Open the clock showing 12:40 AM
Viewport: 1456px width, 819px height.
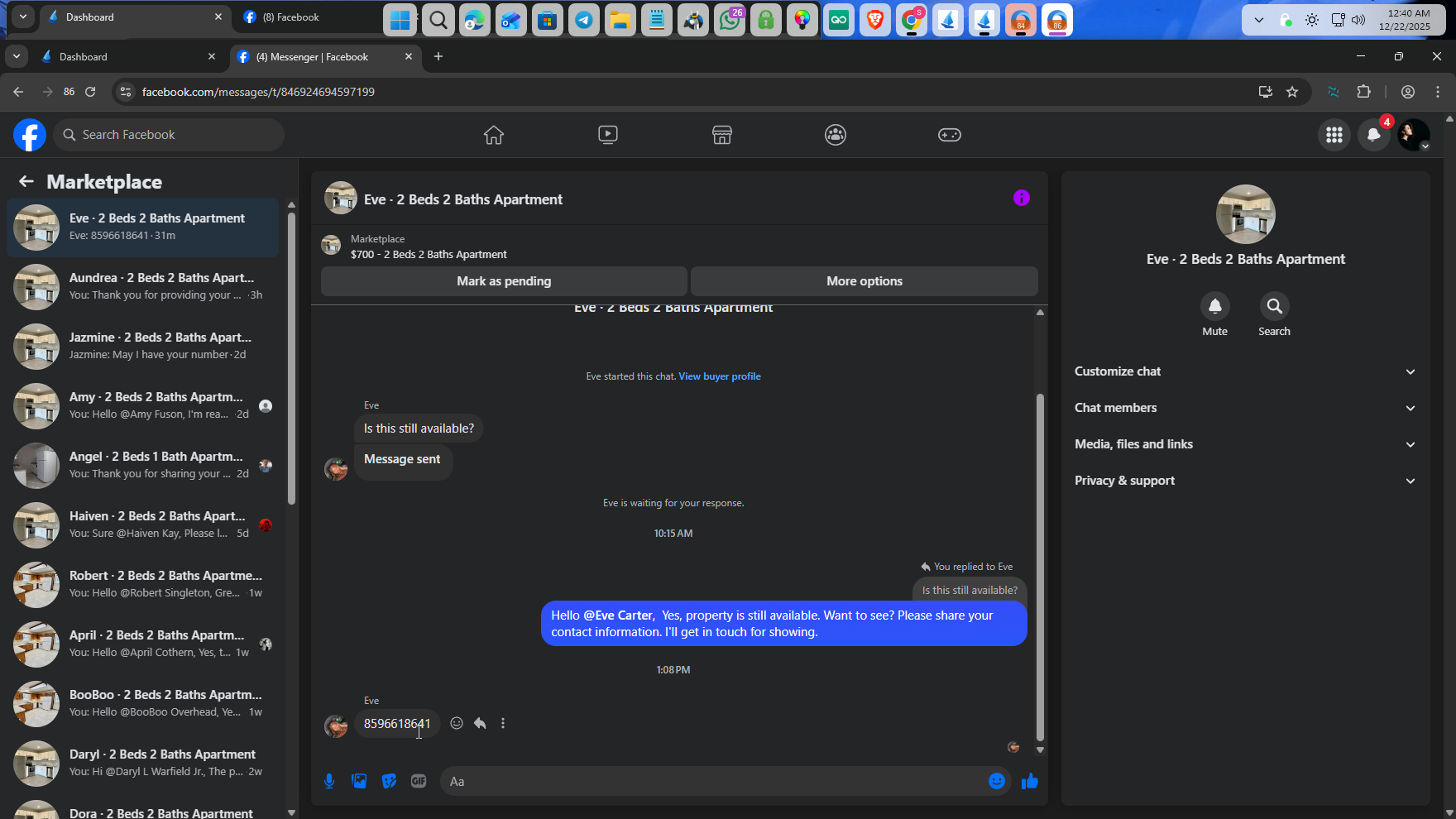pyautogui.click(x=1405, y=20)
